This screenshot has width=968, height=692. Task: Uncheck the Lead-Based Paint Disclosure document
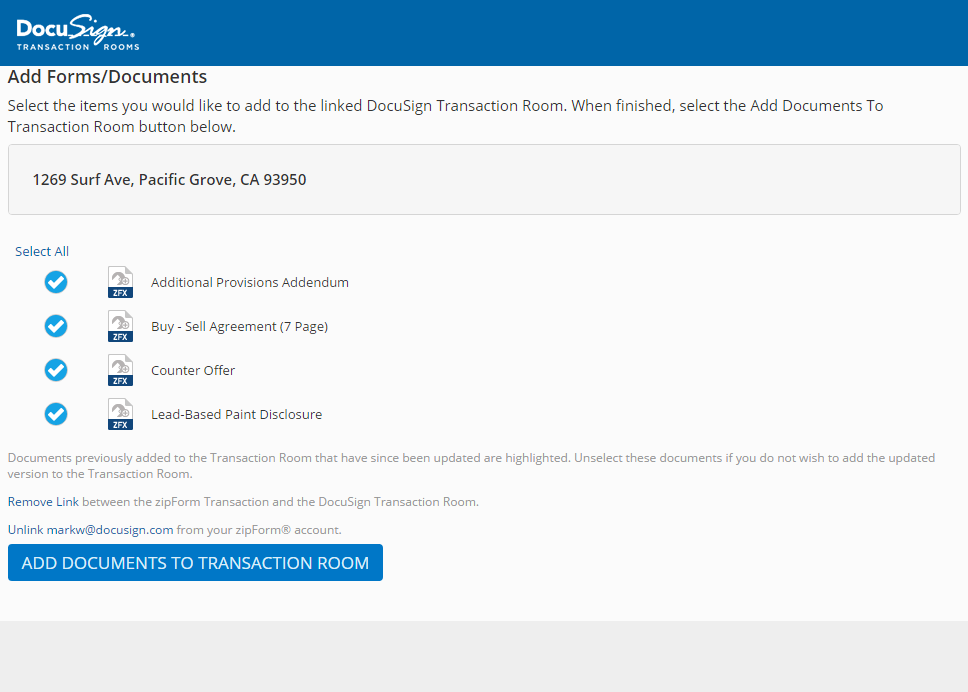click(x=56, y=414)
